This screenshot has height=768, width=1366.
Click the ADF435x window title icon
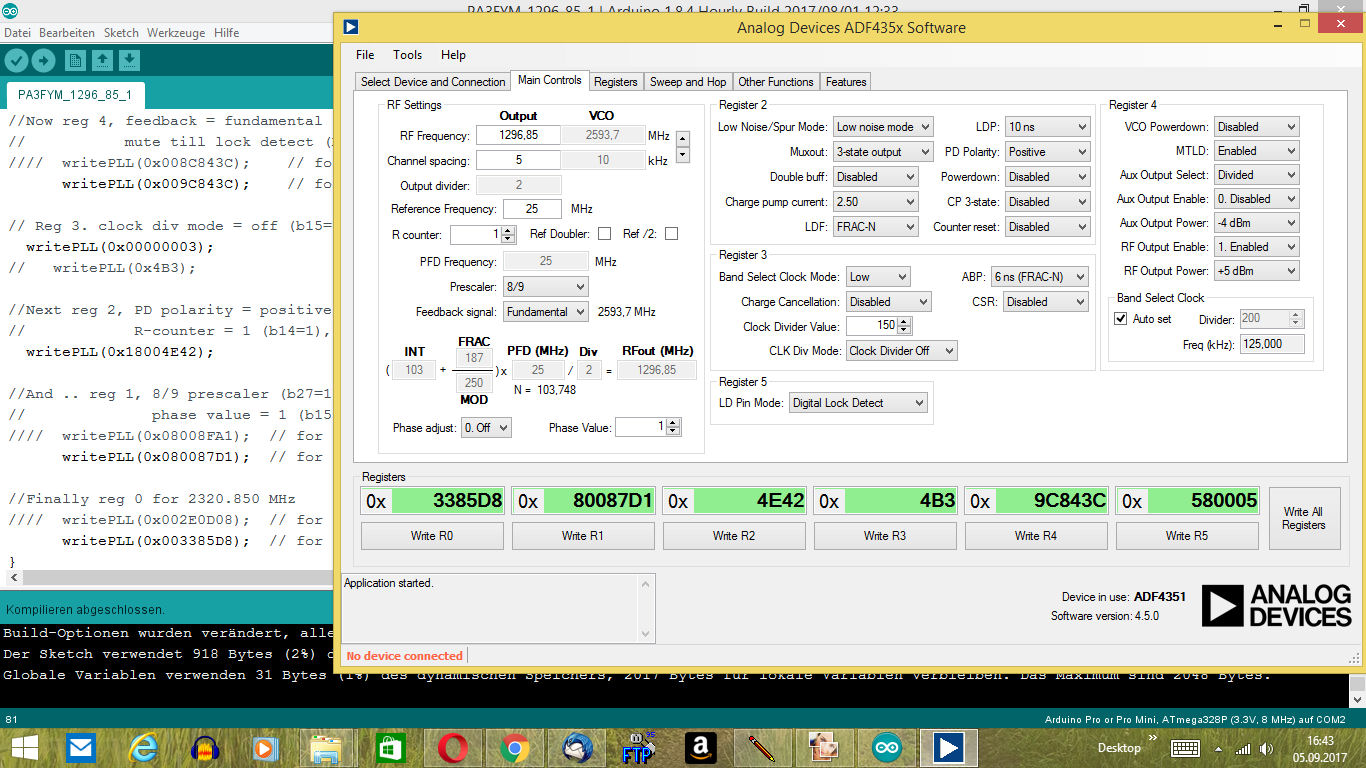pos(351,27)
